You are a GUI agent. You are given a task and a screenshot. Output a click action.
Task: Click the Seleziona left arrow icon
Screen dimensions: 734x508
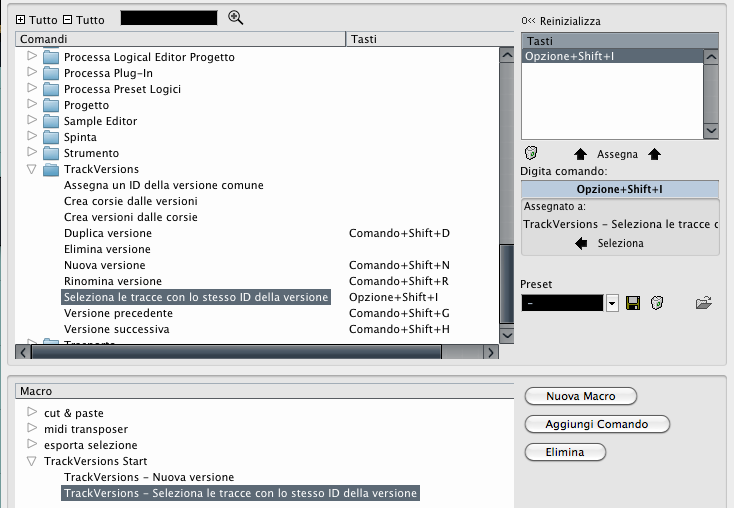581,243
